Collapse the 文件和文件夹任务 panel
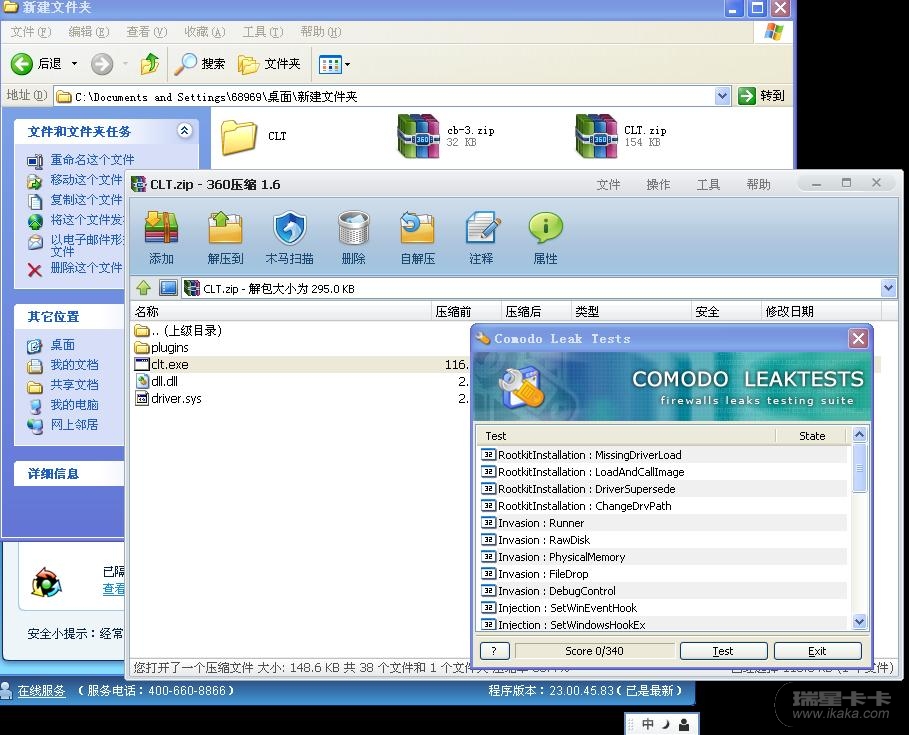 (x=184, y=131)
